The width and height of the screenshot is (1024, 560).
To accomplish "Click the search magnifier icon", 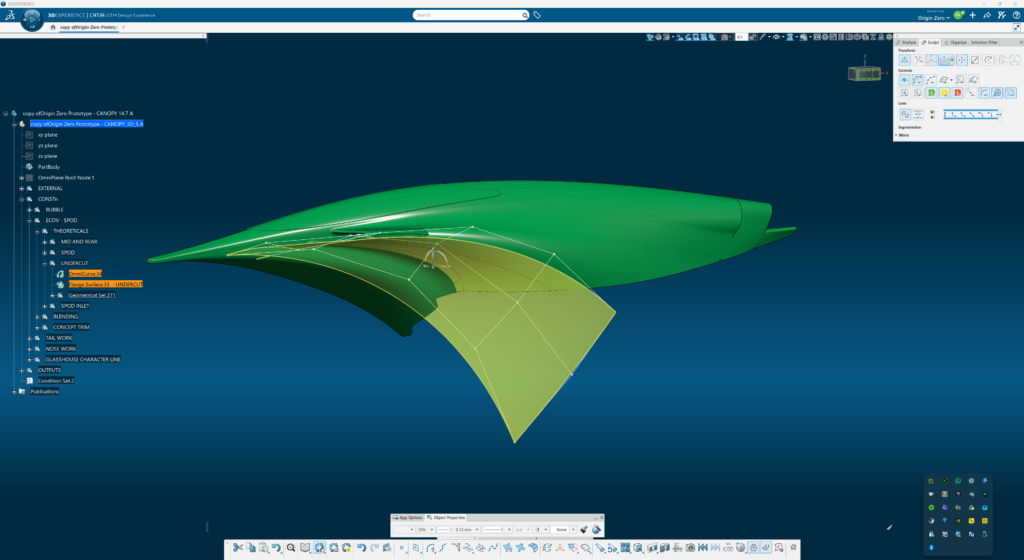I will tap(524, 15).
